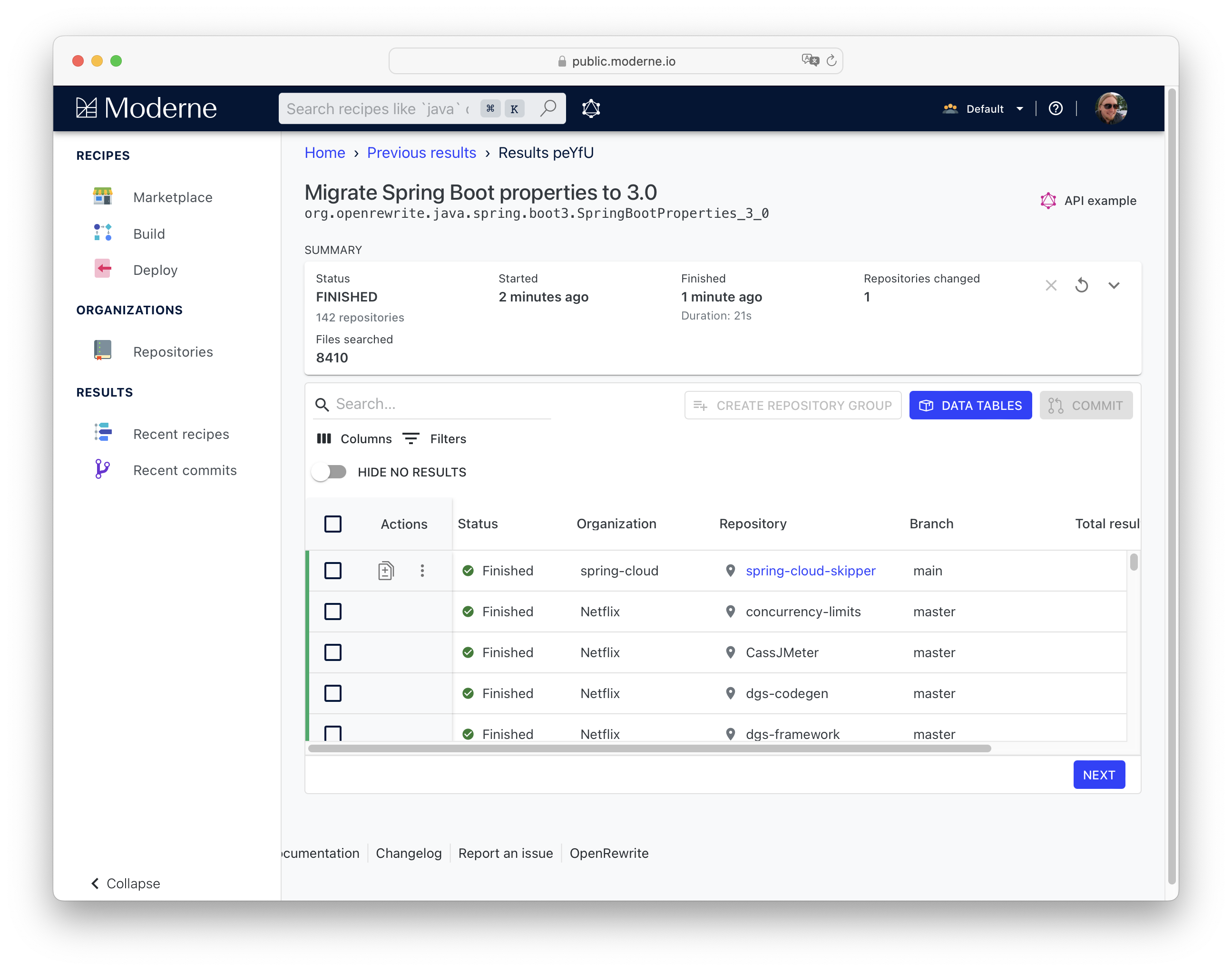Open the Changelog footer link

tap(408, 853)
